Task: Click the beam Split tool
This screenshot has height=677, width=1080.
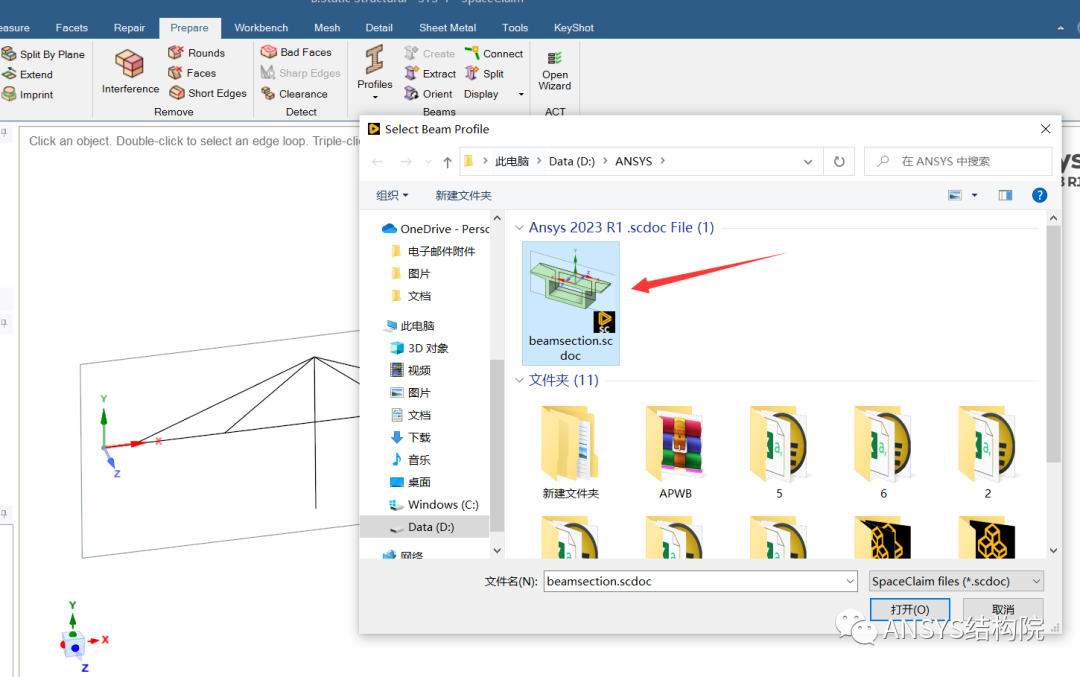Action: coord(484,73)
